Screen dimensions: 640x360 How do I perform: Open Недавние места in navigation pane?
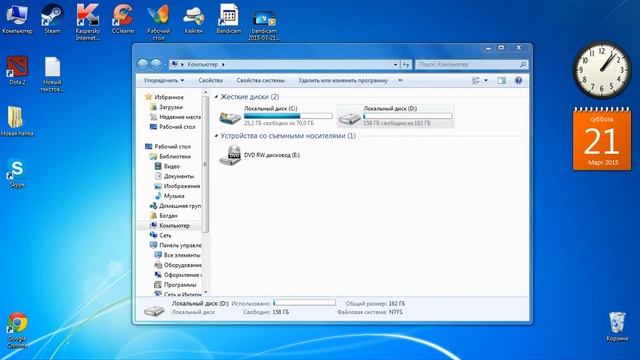tap(176, 117)
